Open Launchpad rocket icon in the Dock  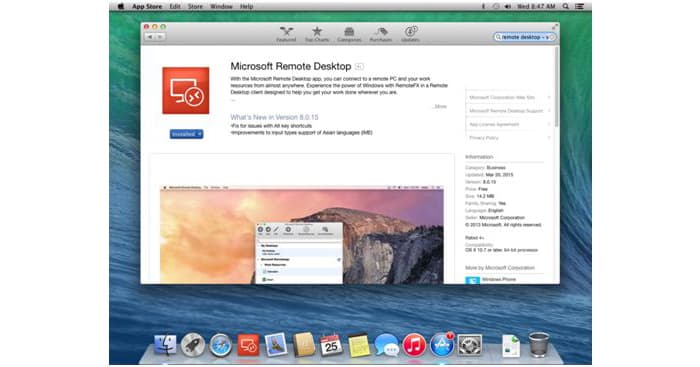[x=193, y=346]
